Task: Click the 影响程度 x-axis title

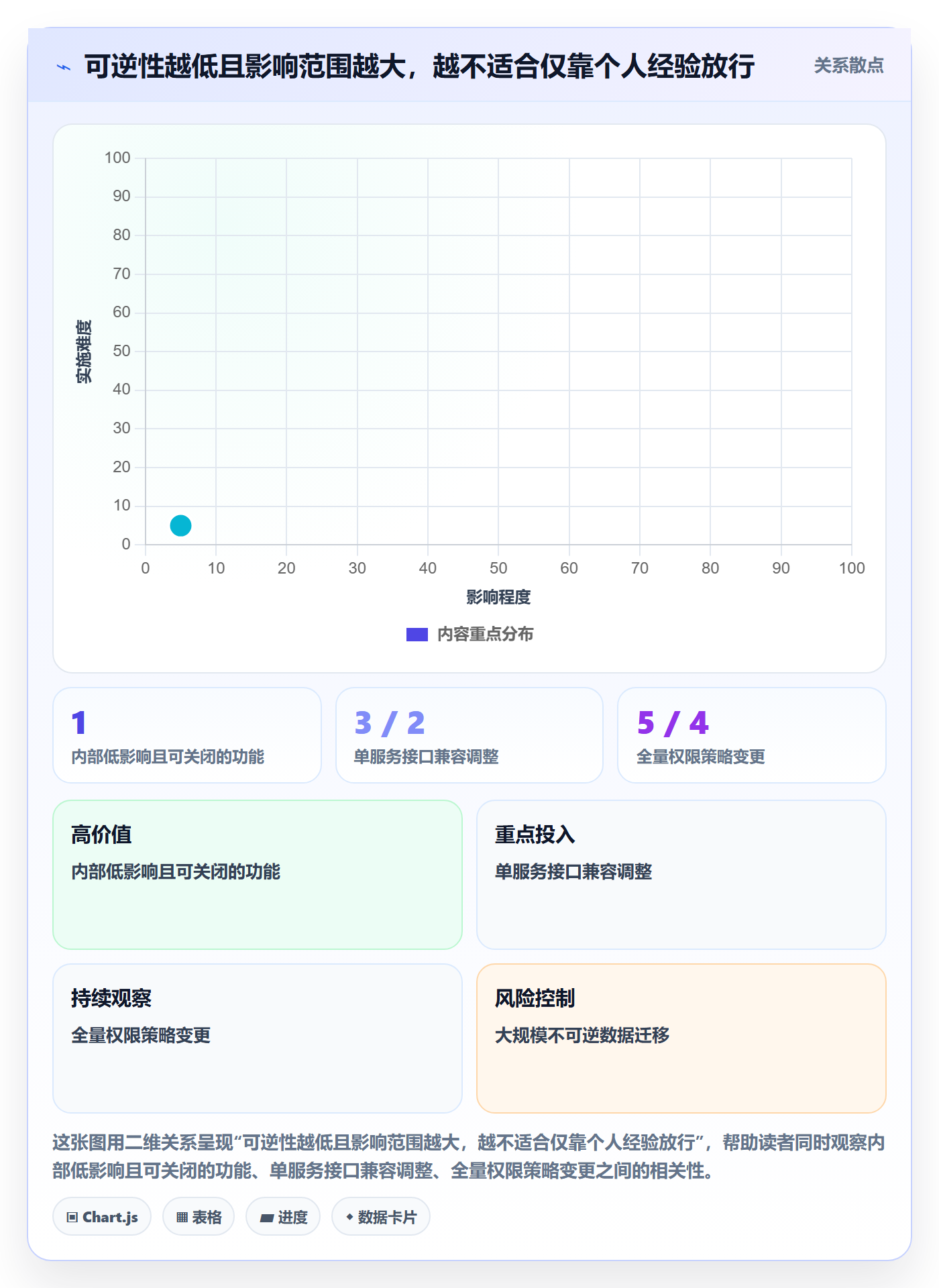Action: (x=498, y=597)
